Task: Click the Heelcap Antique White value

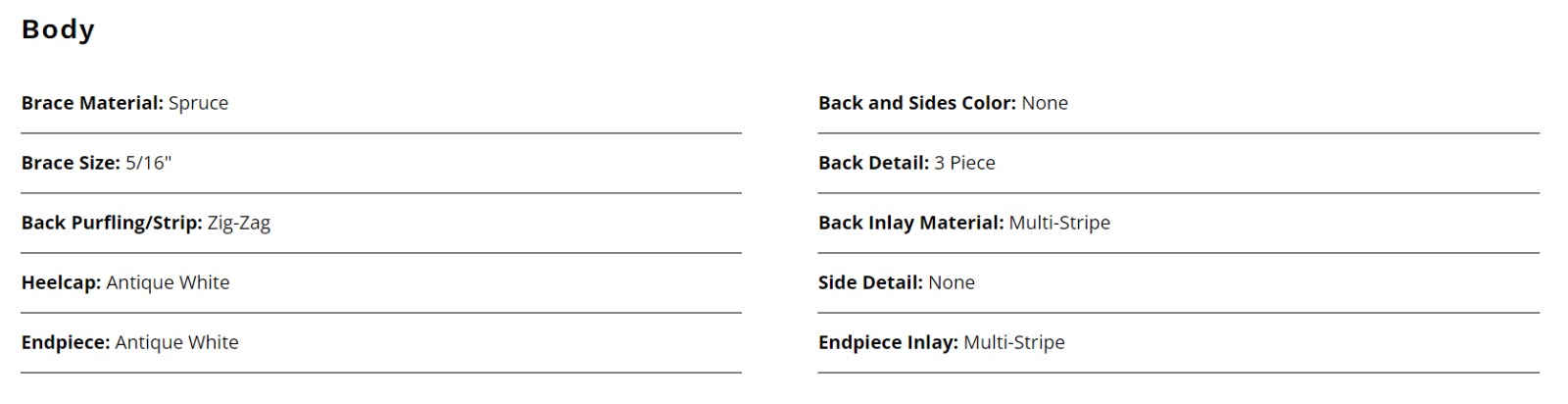Action: pos(168,282)
